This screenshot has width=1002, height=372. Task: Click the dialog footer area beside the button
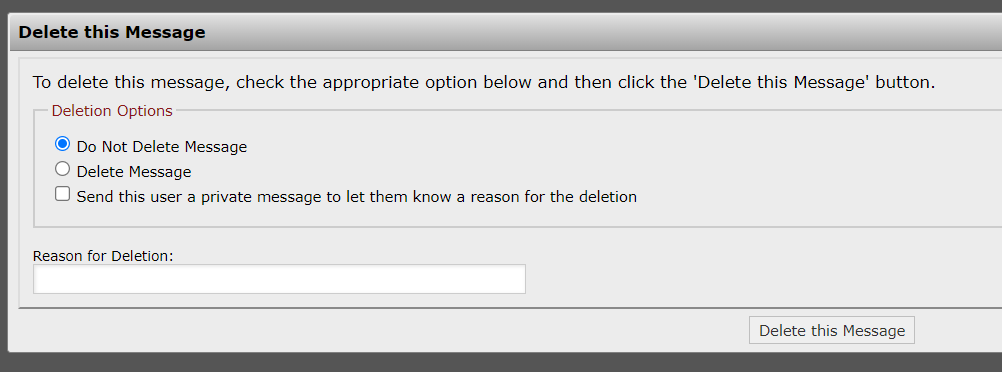click(x=383, y=330)
